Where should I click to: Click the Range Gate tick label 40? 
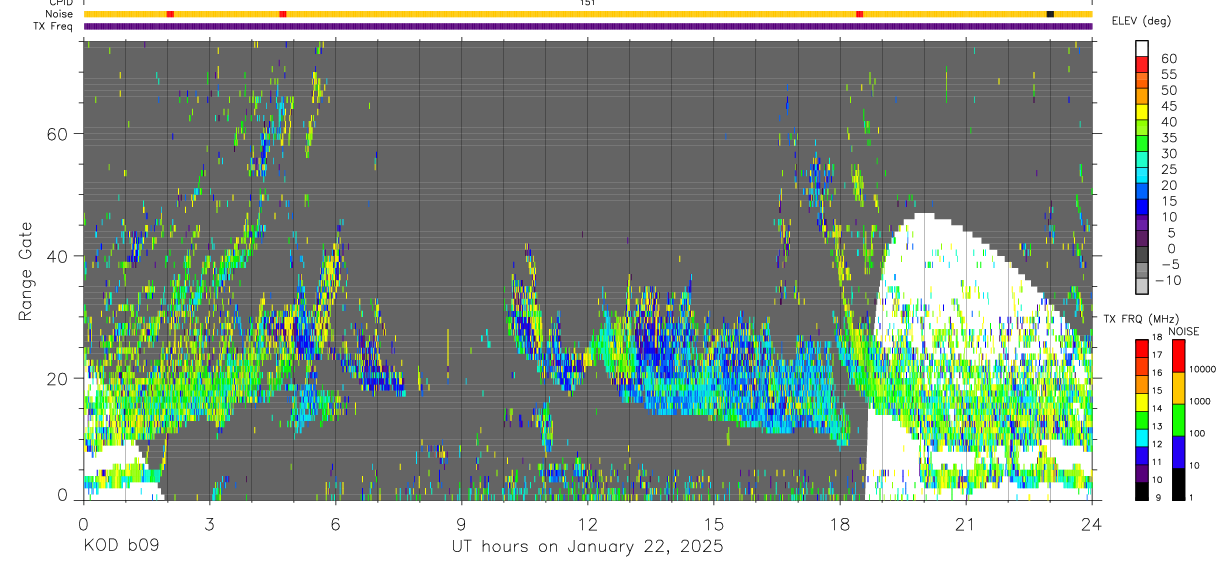[57, 256]
